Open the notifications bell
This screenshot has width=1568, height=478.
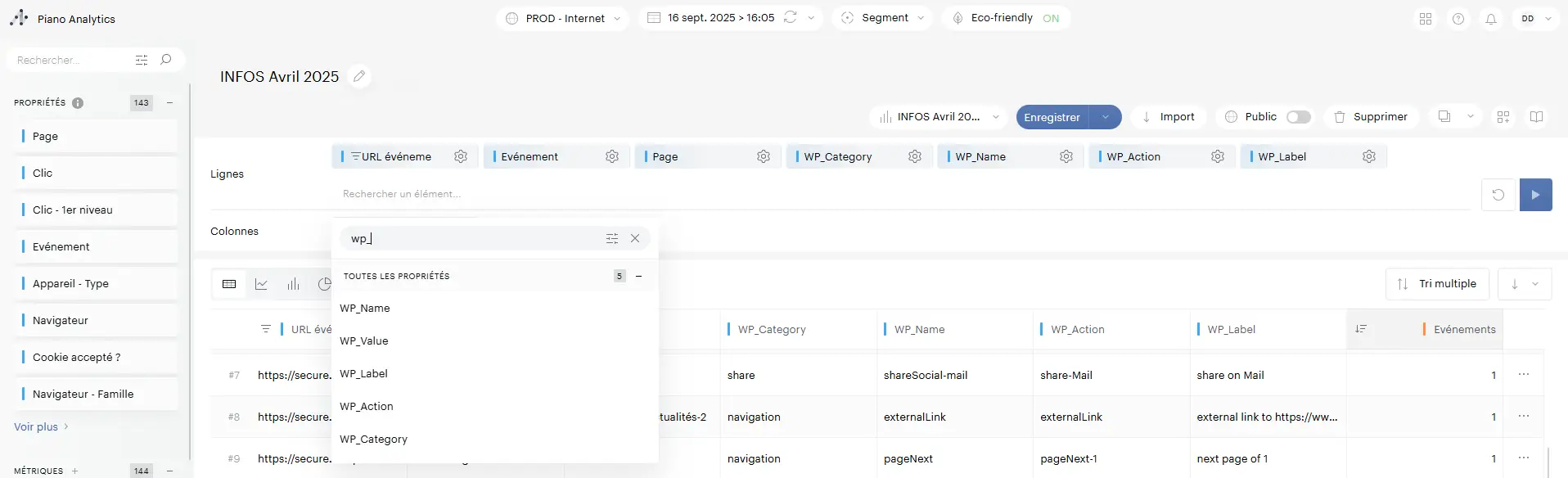click(1491, 19)
